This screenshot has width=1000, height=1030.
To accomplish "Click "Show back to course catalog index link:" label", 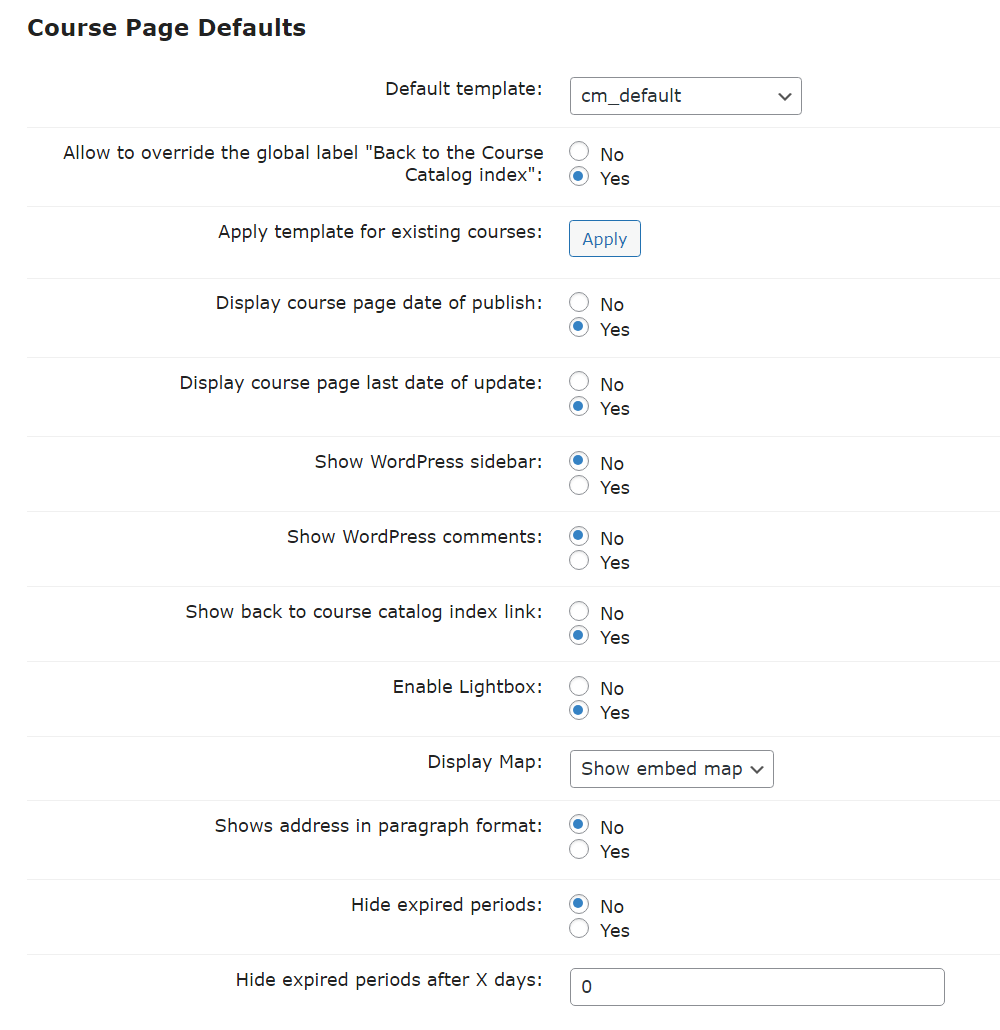I will coord(364,612).
